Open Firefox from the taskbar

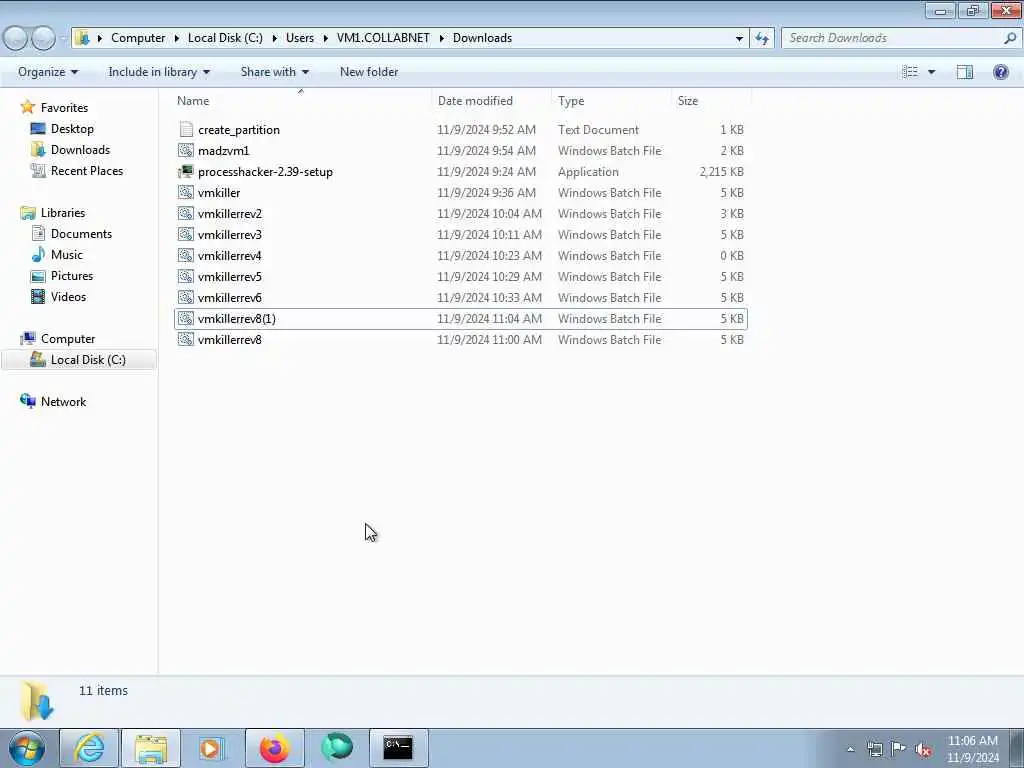click(x=274, y=748)
